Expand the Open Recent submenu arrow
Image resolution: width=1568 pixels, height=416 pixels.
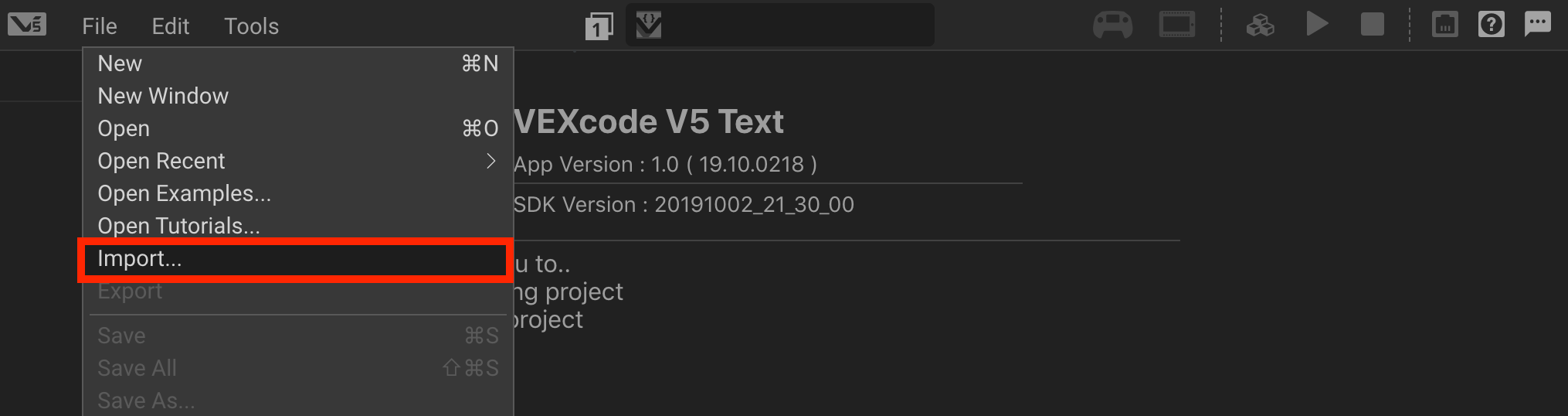point(490,161)
